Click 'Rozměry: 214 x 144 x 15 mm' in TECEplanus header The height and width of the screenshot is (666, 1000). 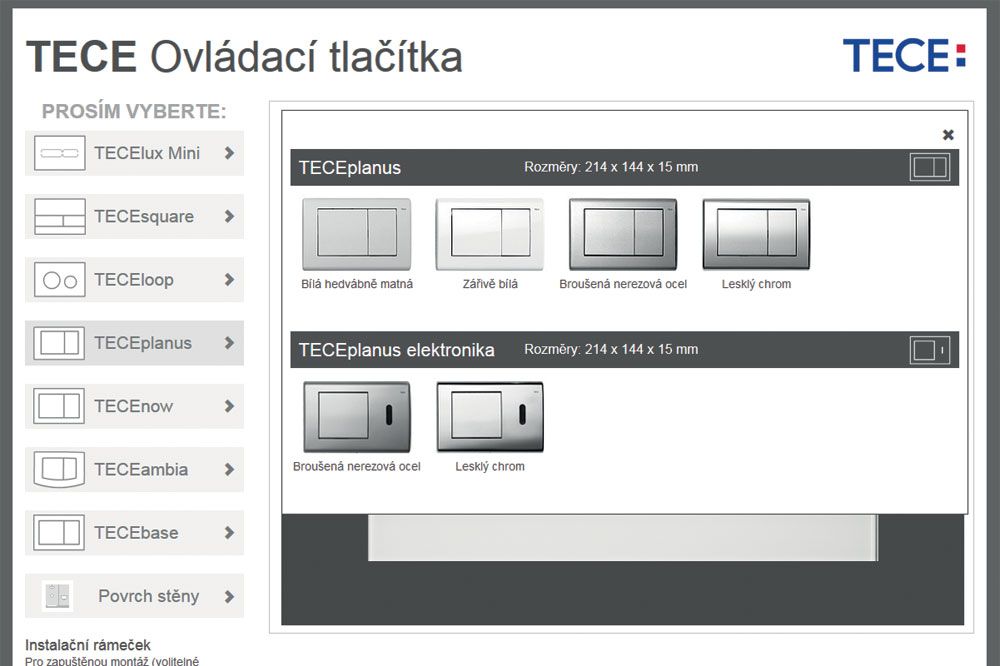coord(611,167)
